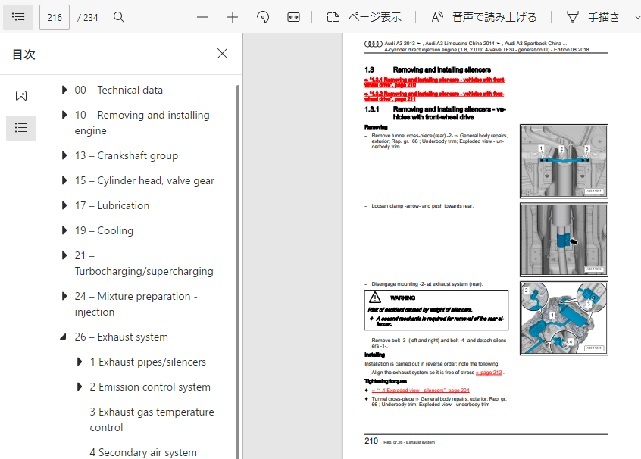Click the page number 210 in footer
641x459 pixels.
pos(371,441)
